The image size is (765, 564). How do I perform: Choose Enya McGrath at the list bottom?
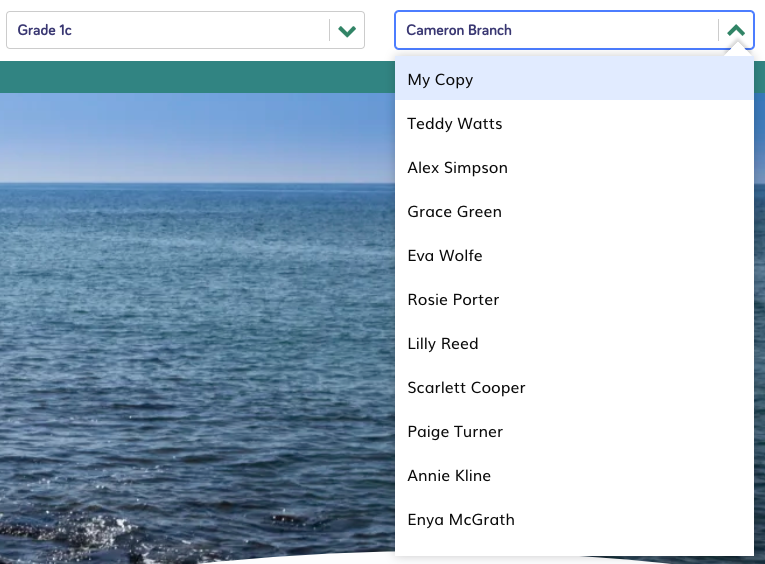click(x=461, y=520)
